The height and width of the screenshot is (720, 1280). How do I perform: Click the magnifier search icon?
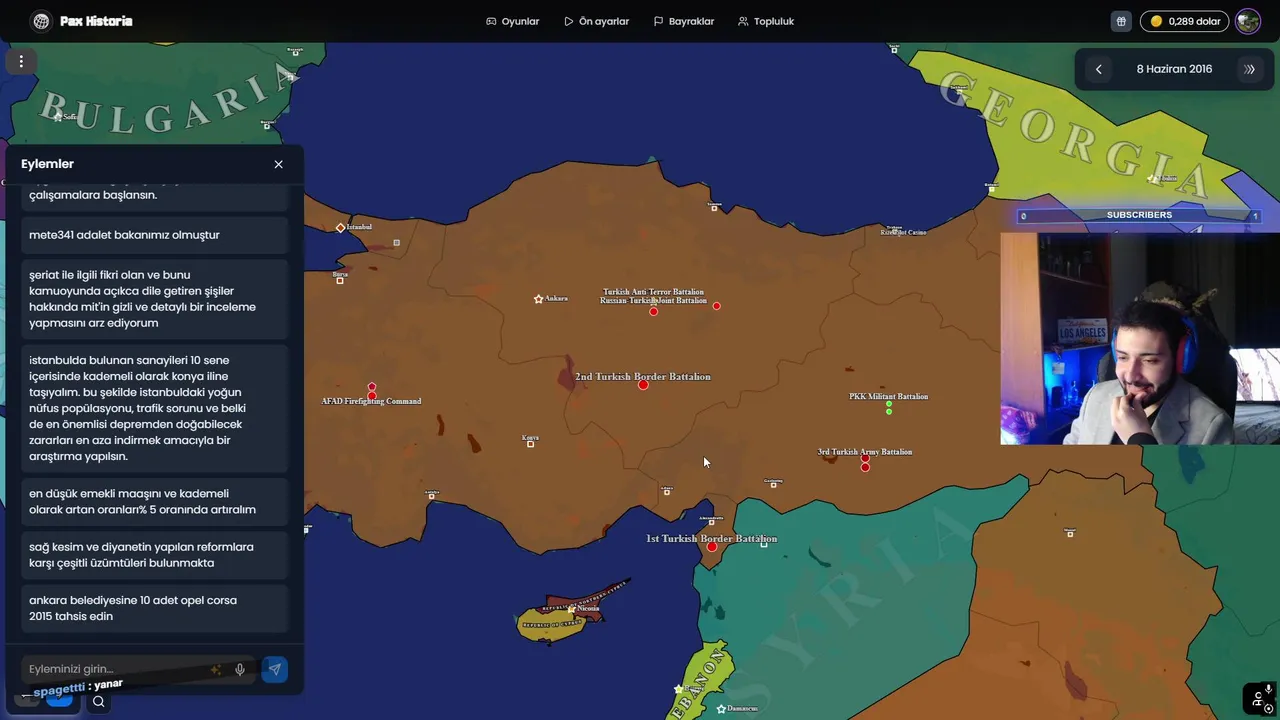click(98, 702)
